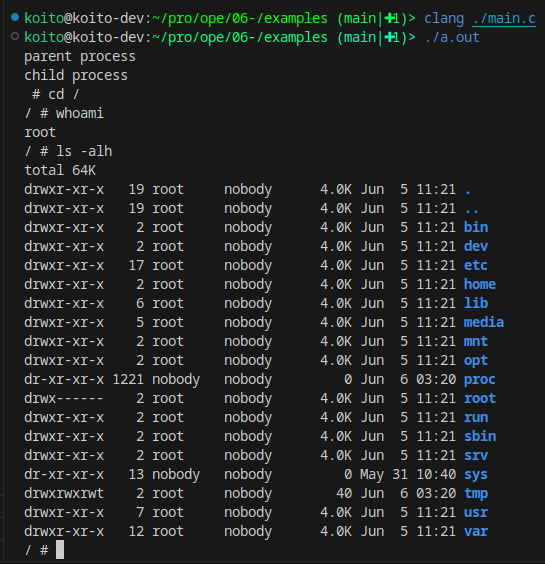Click the 'proc' directory name
The width and height of the screenshot is (545, 564).
[x=480, y=380]
